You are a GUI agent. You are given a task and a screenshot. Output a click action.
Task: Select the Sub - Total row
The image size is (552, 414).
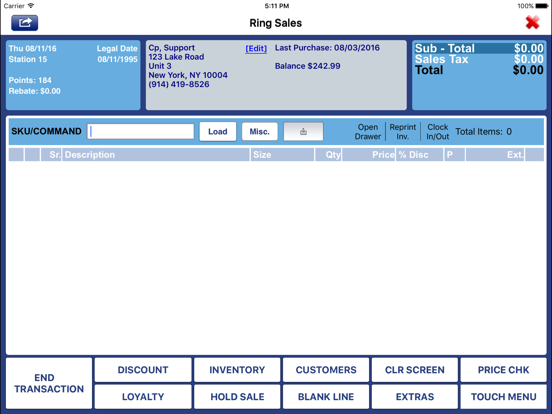tap(479, 48)
